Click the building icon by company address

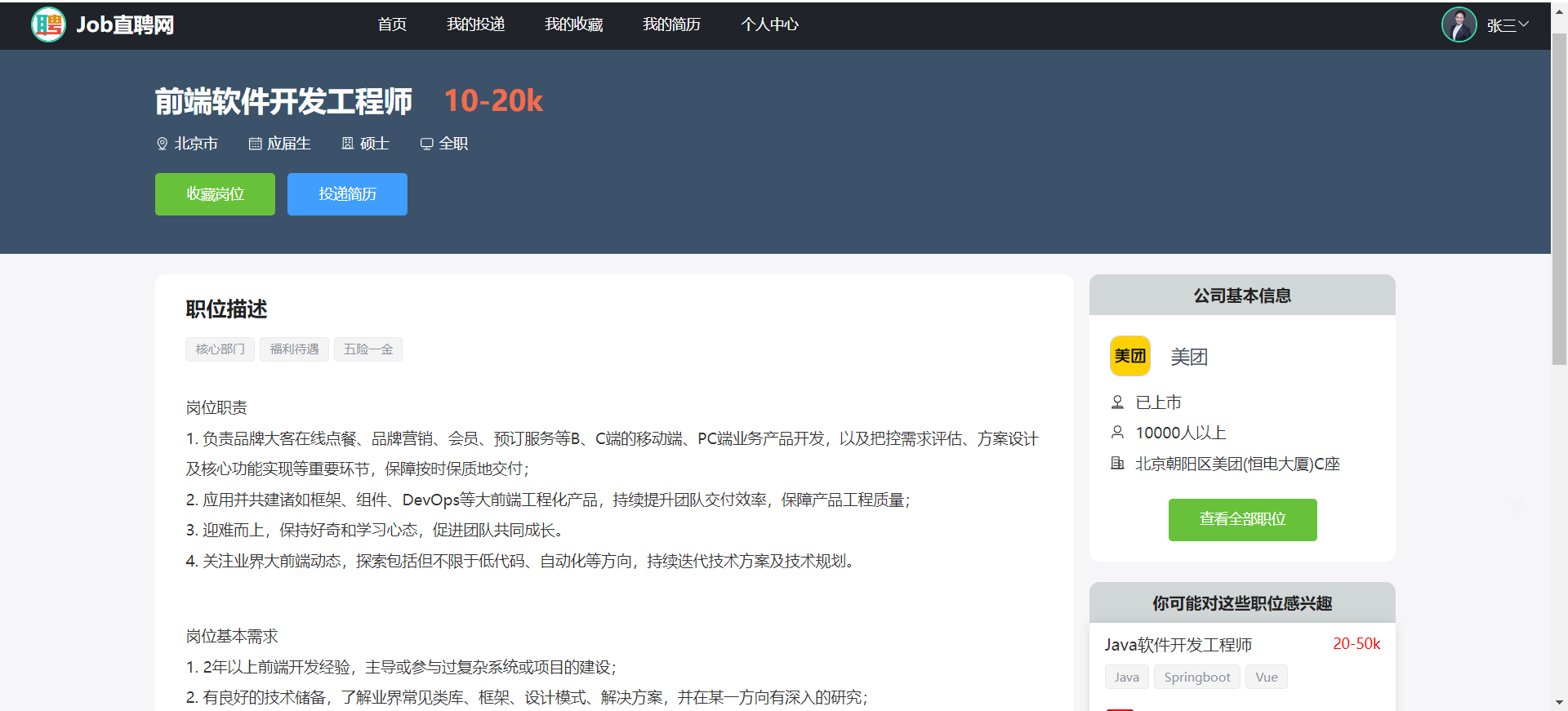point(1117,464)
